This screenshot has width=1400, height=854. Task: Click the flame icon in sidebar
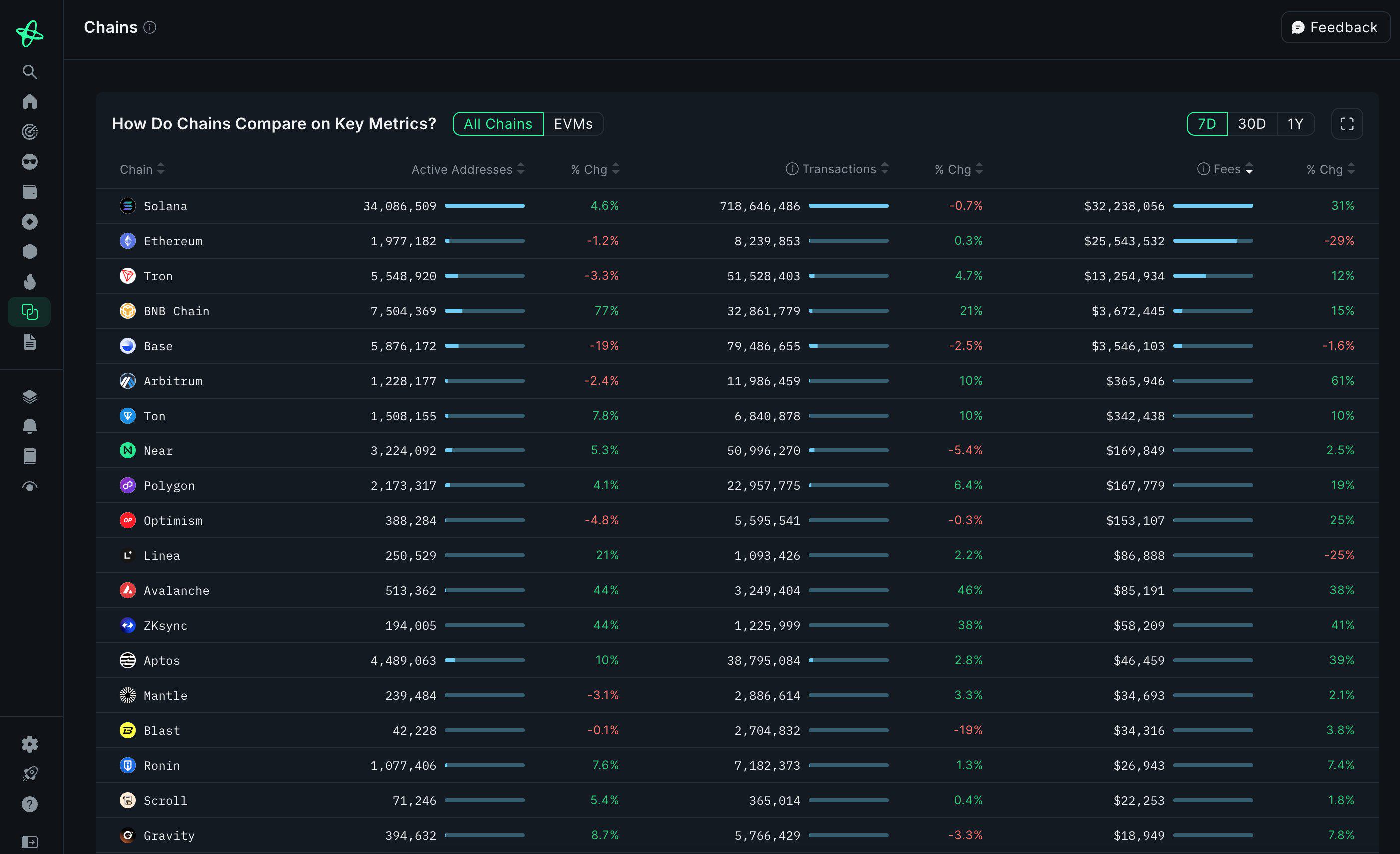[x=29, y=282]
